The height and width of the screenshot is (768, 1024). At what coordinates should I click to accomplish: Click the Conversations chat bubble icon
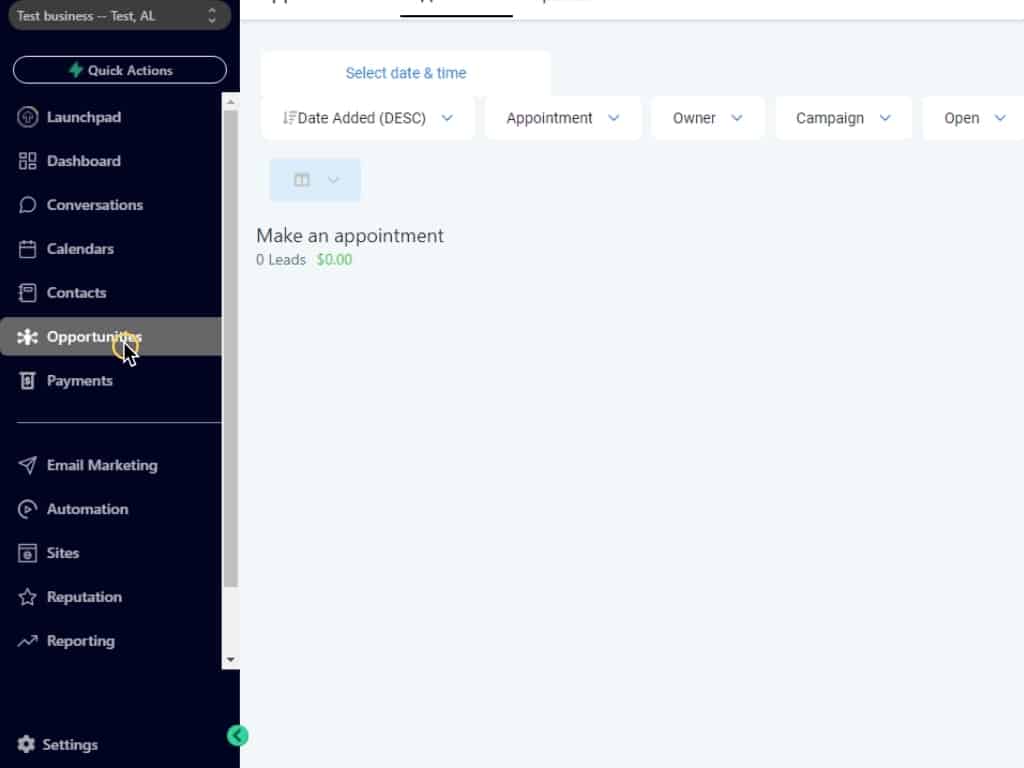click(28, 205)
